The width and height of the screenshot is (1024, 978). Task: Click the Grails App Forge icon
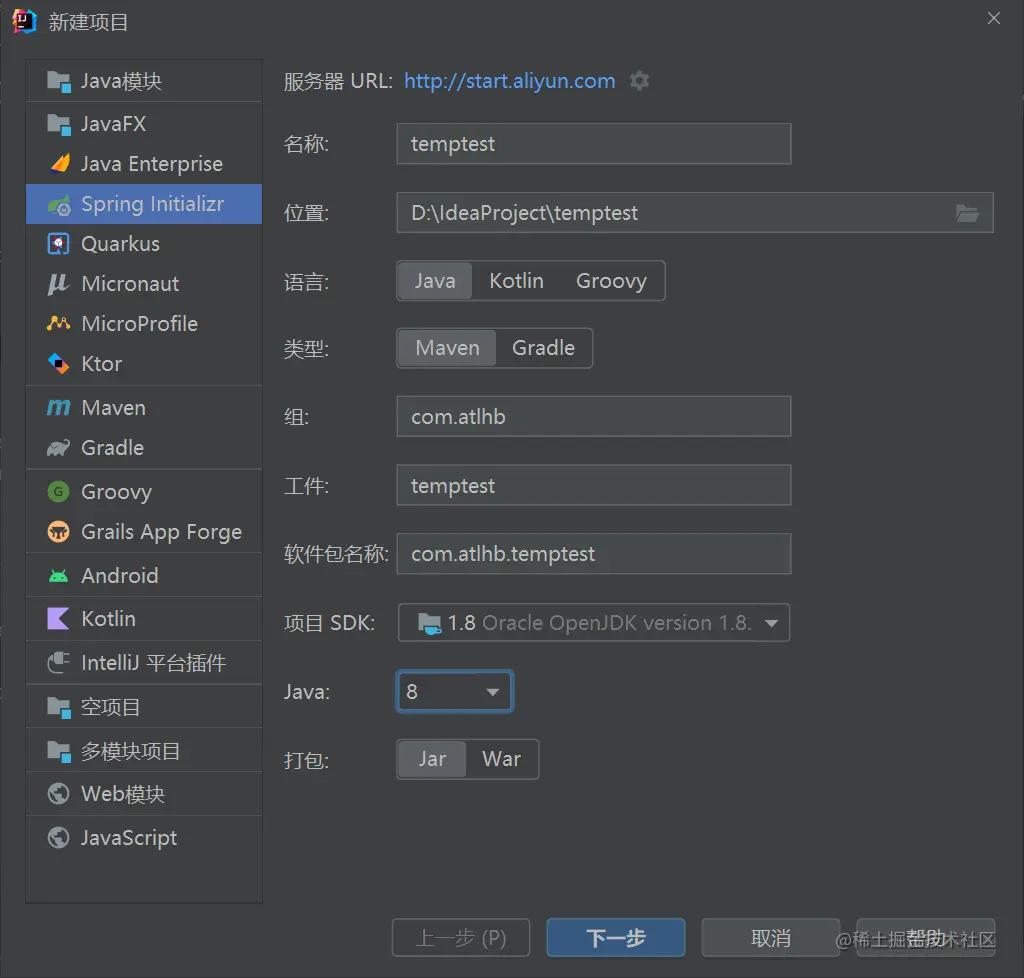point(58,531)
